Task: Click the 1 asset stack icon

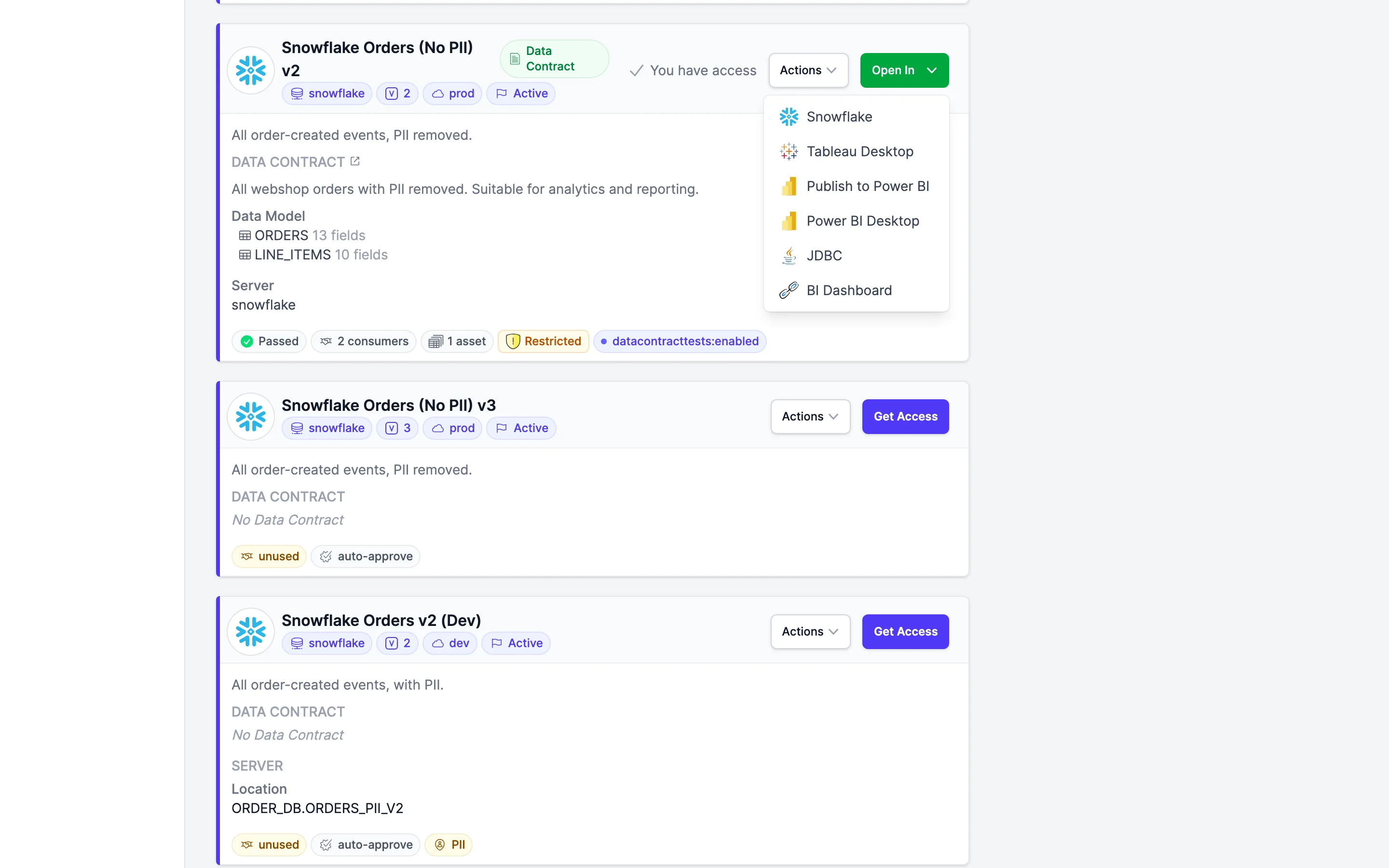Action: pos(436,341)
